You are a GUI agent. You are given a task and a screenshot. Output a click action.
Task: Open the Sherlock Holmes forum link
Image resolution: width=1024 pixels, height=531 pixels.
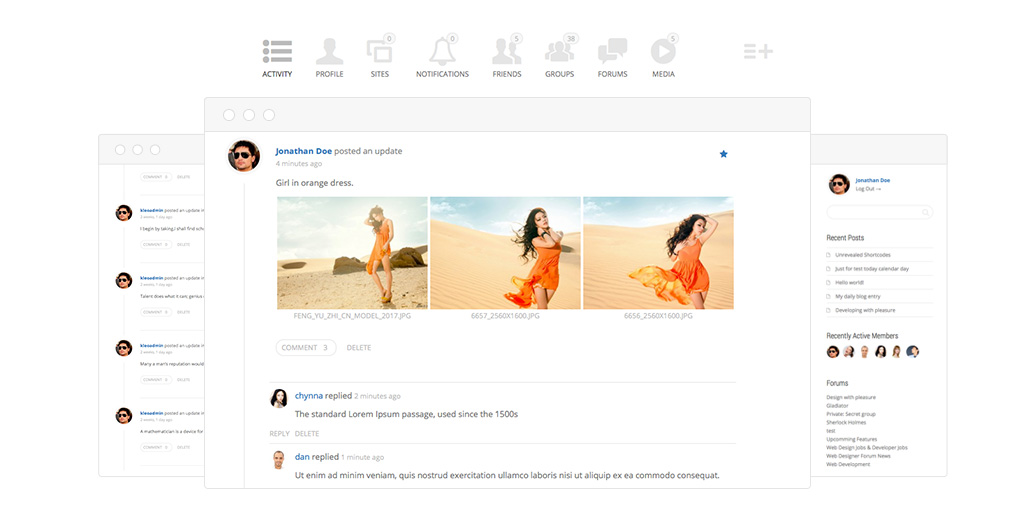click(x=848, y=423)
